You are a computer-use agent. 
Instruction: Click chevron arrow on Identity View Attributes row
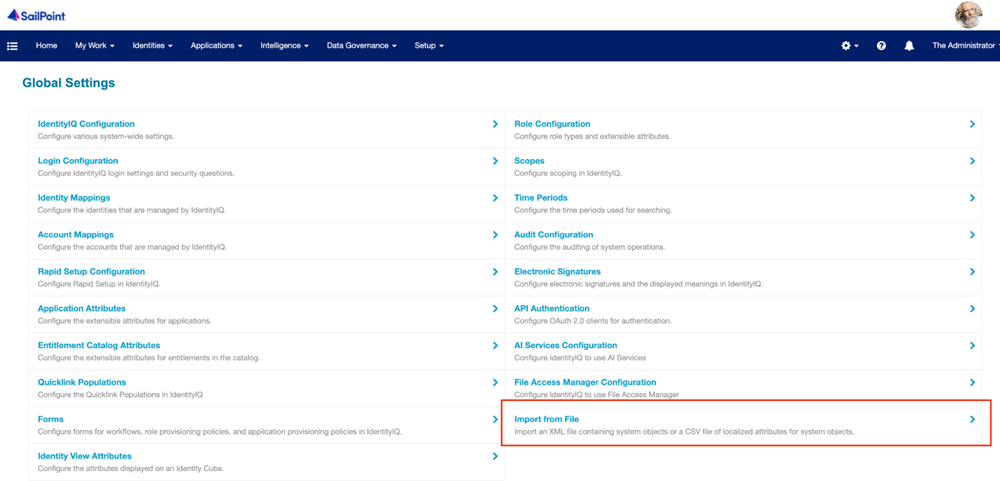[x=496, y=457]
